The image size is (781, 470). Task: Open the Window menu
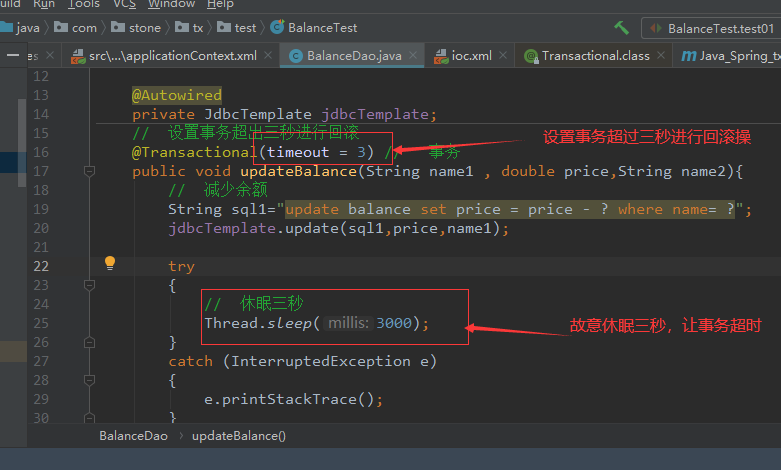(171, 4)
